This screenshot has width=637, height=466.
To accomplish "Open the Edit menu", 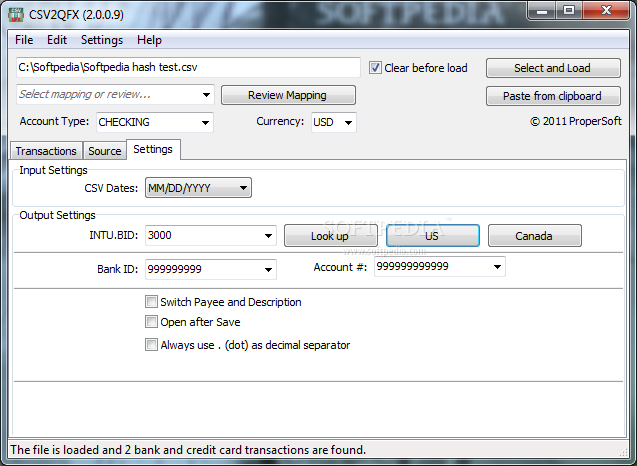I will coord(57,40).
